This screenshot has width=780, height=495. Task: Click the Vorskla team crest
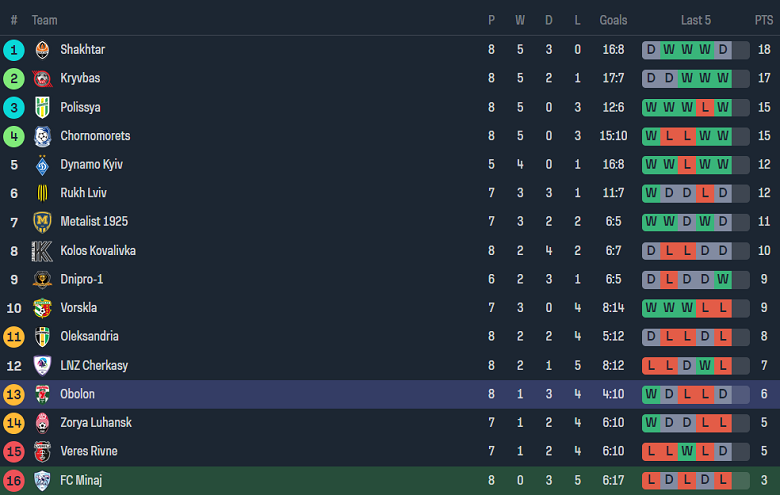coord(42,308)
